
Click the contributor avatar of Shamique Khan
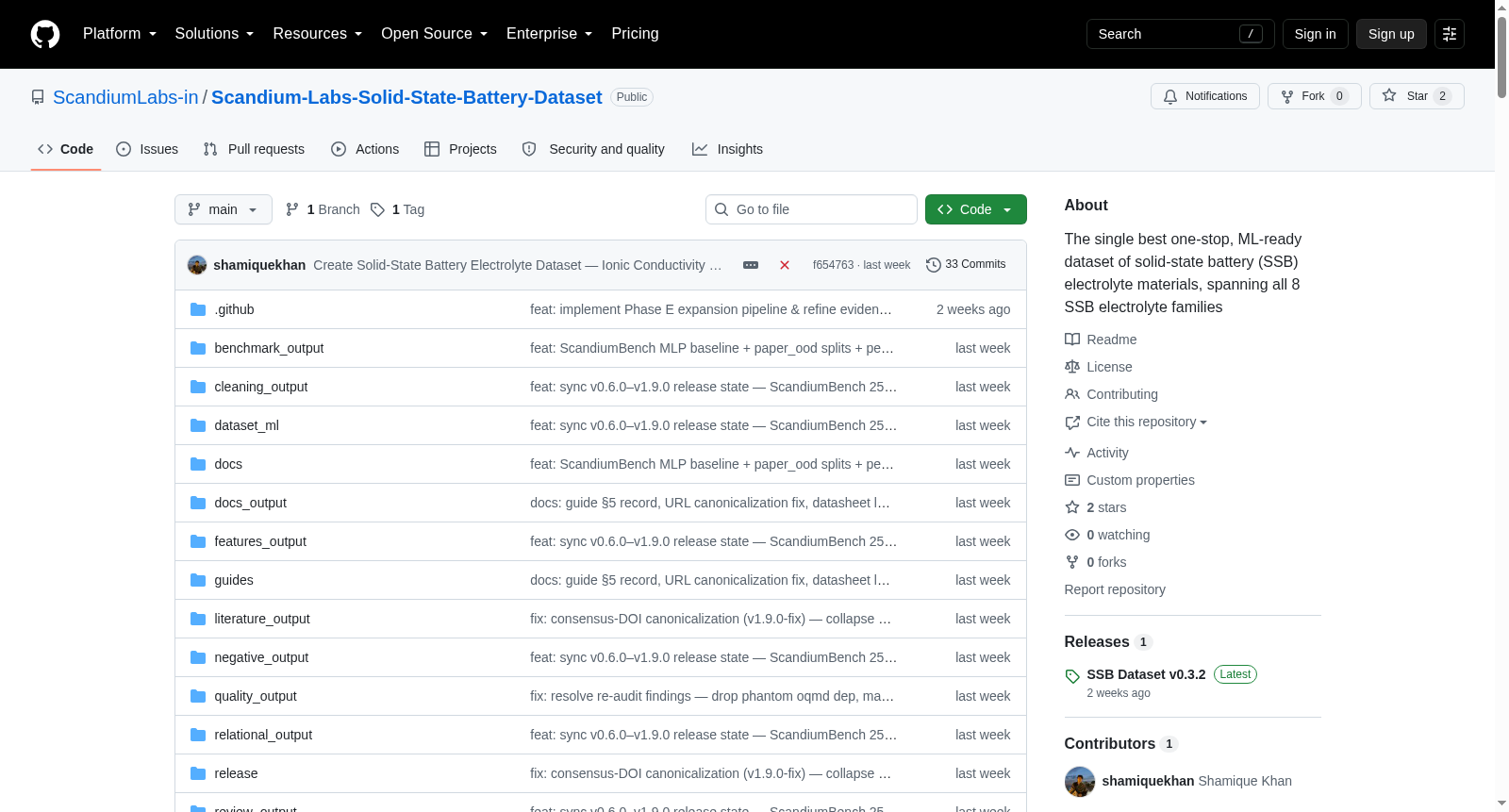point(1080,782)
